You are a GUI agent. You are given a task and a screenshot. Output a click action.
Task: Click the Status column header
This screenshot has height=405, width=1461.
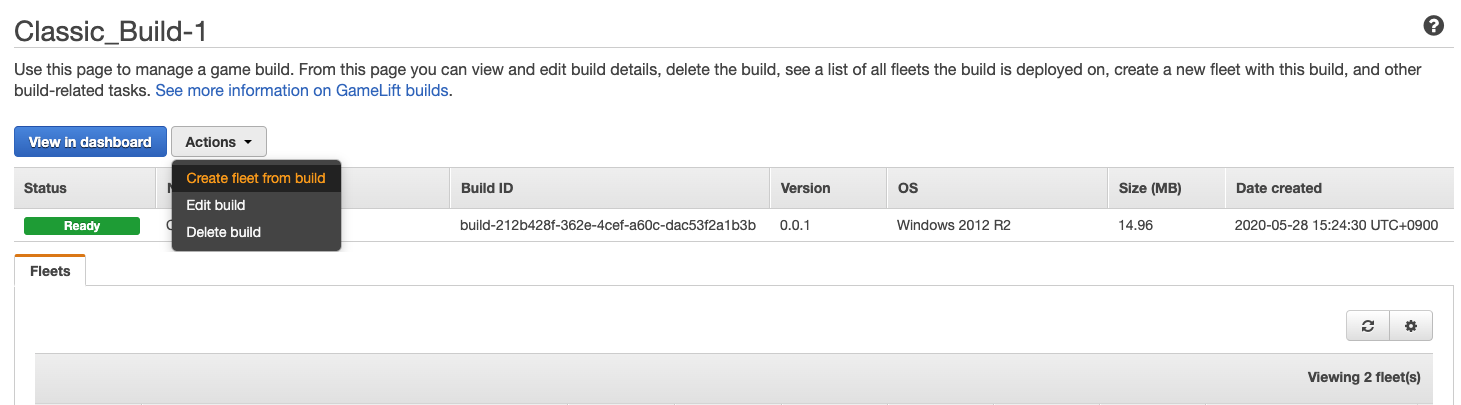coord(45,188)
